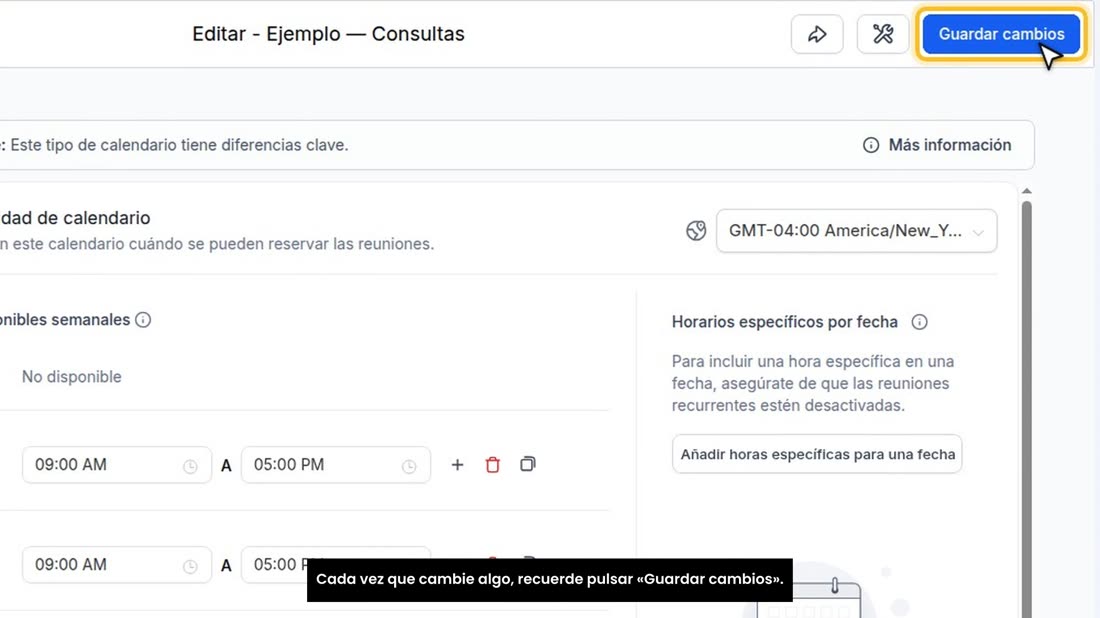Click the No disponible text
The height and width of the screenshot is (618, 1100).
[x=72, y=377]
